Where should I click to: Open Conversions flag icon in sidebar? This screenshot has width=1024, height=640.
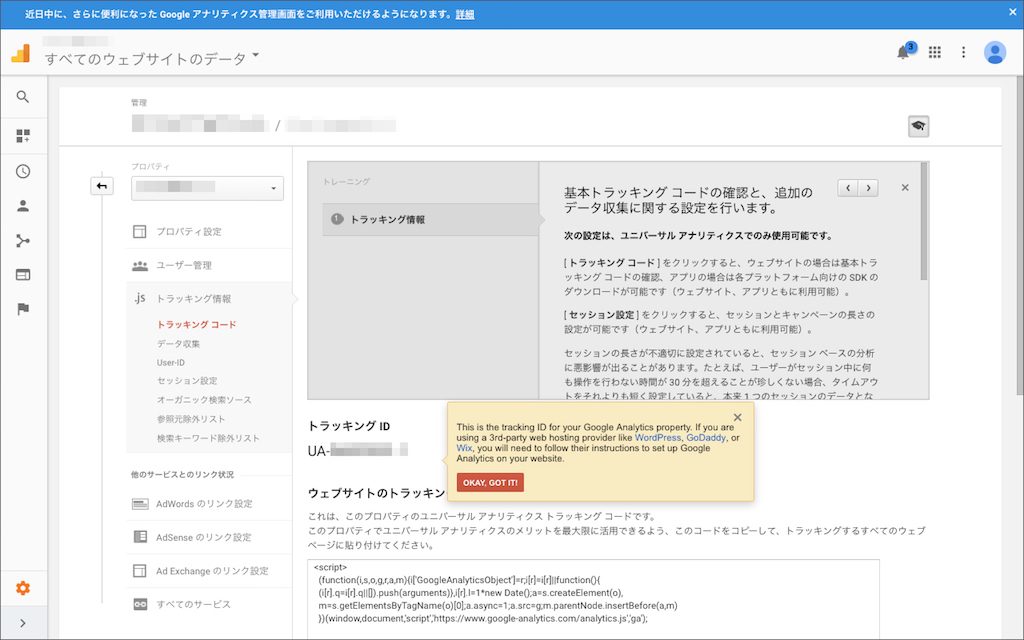(x=23, y=309)
